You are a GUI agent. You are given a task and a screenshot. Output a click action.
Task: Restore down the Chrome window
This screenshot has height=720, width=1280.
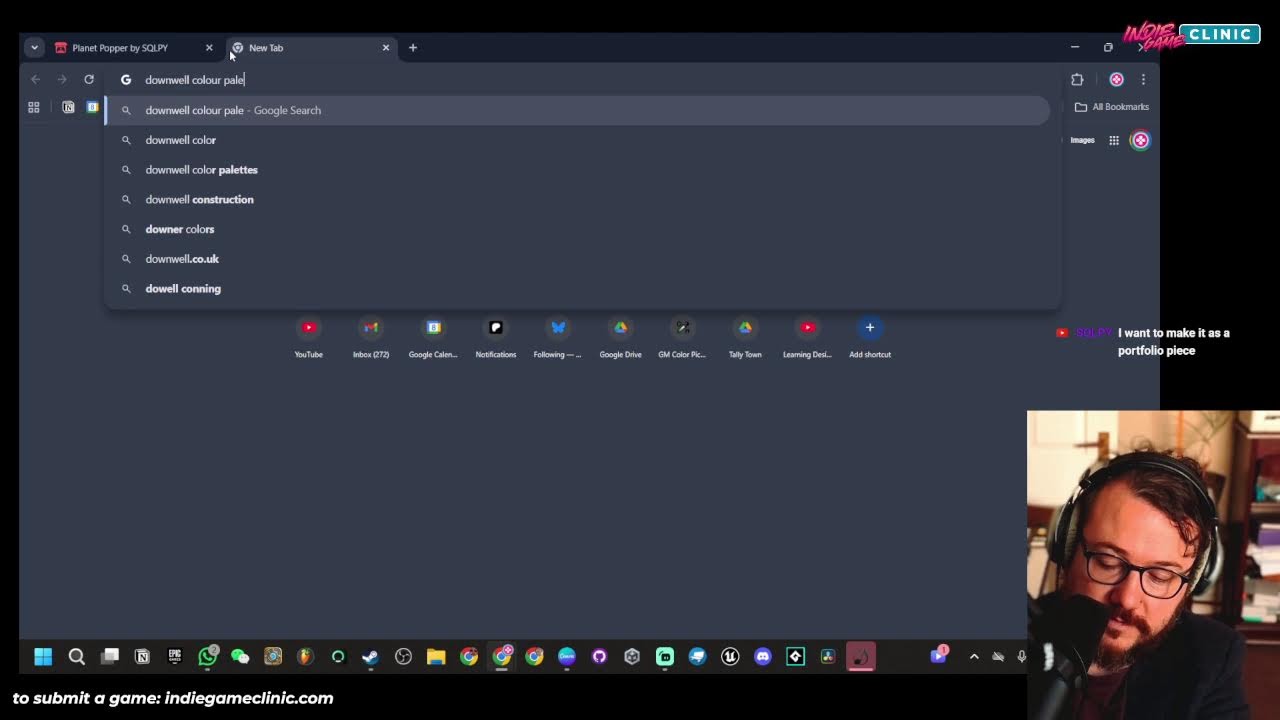click(1108, 47)
